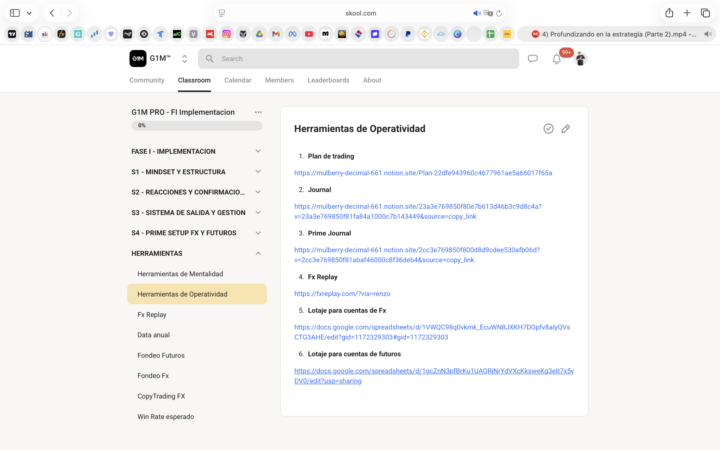Open Herramientas de Mentalidad lesson
The height and width of the screenshot is (450, 720).
click(197, 274)
